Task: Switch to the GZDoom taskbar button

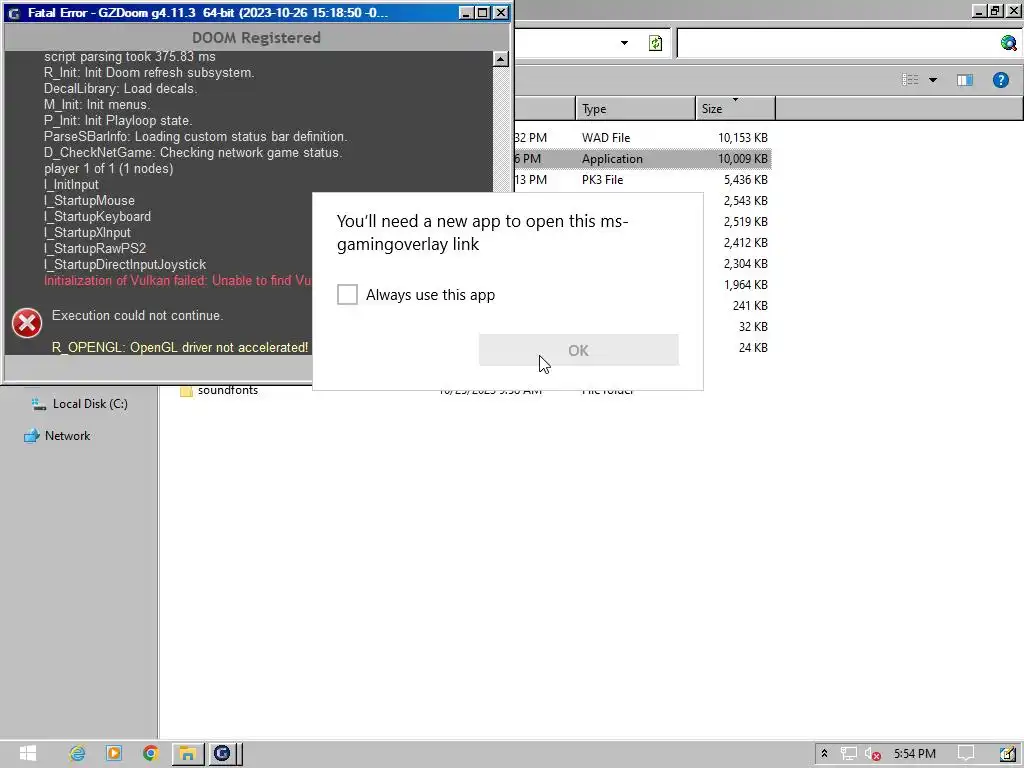Action: coord(225,753)
